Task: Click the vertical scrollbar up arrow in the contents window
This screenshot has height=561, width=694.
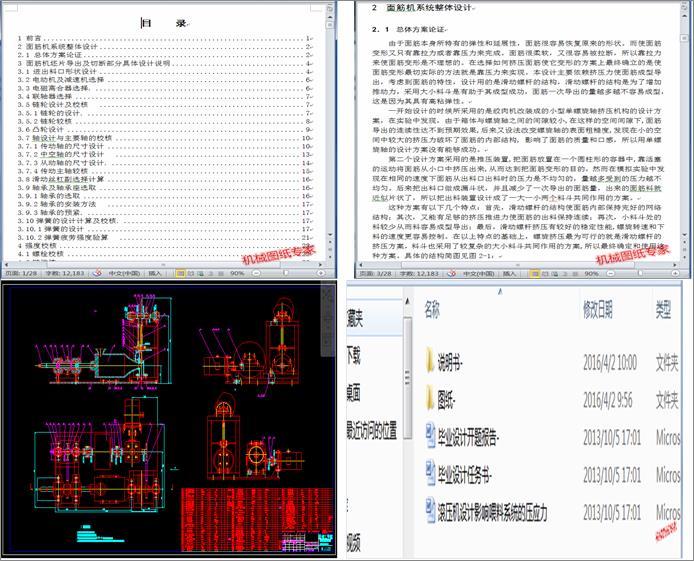Action: tap(330, 16)
